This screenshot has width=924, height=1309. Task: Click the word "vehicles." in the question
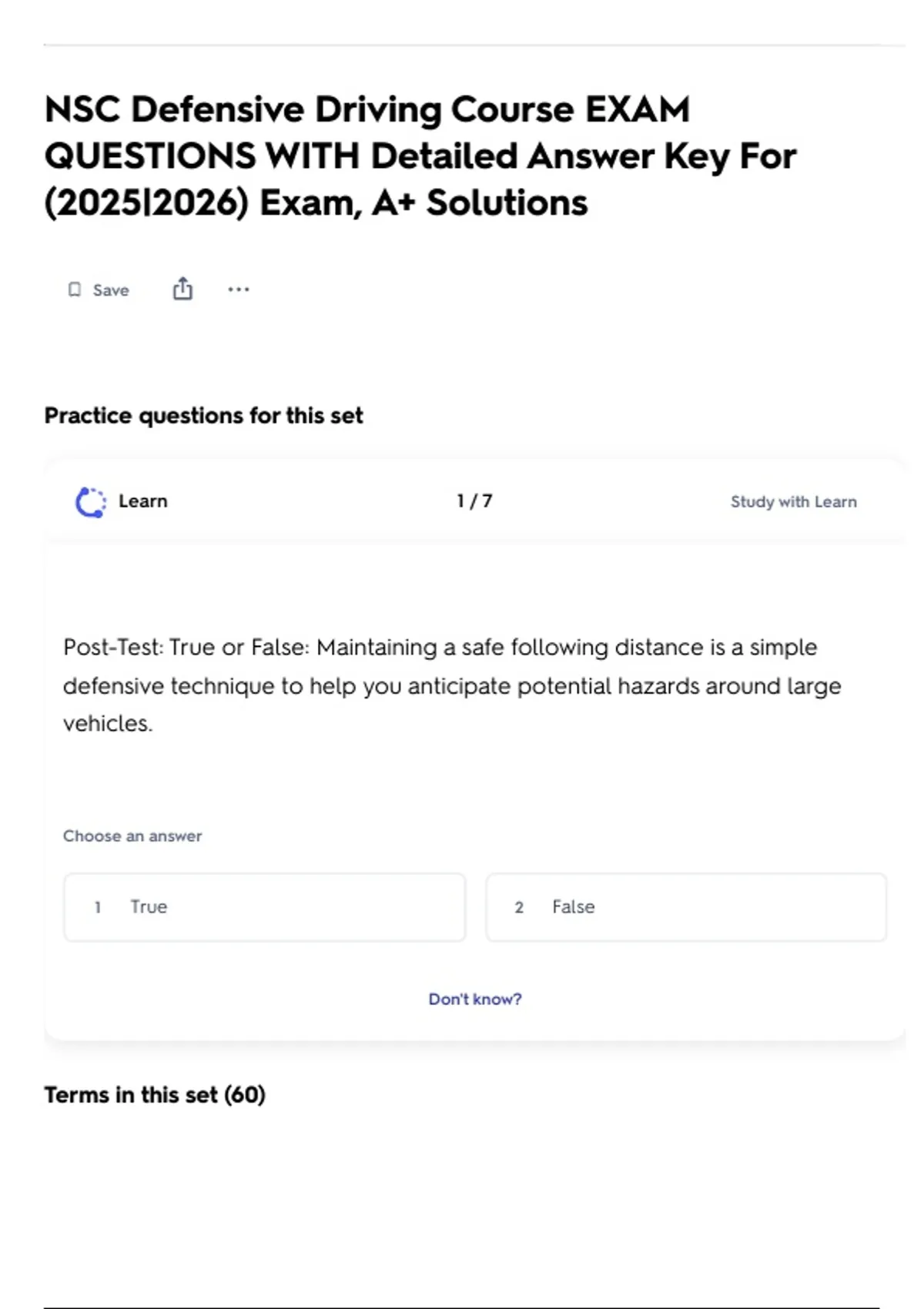point(108,724)
